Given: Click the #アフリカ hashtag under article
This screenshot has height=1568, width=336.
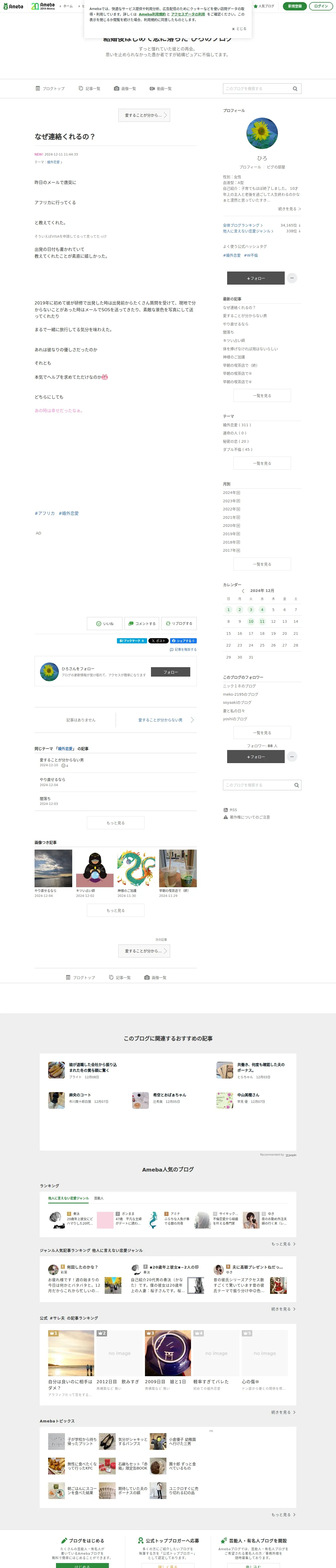Looking at the screenshot, I should click(x=44, y=513).
